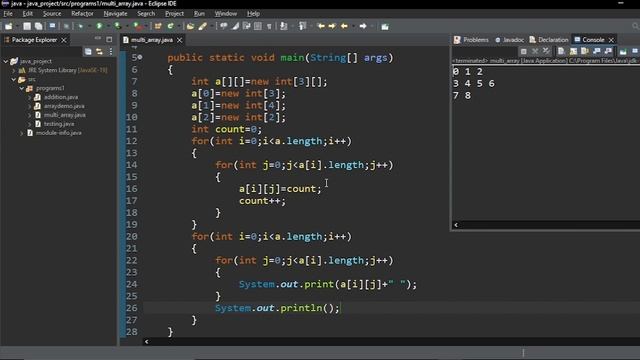Click the Console horizontal scrollbar left arrow
The width and height of the screenshot is (640, 360).
coord(456,225)
